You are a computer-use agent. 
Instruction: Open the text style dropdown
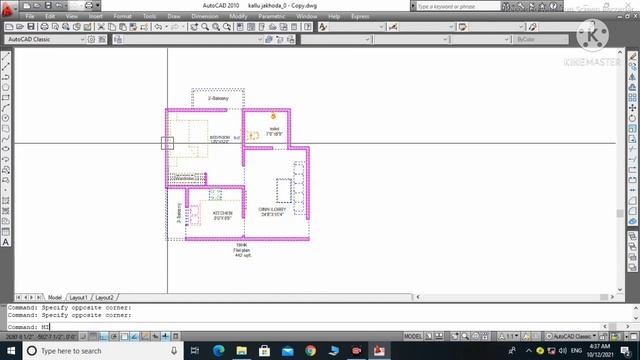(x=357, y=27)
